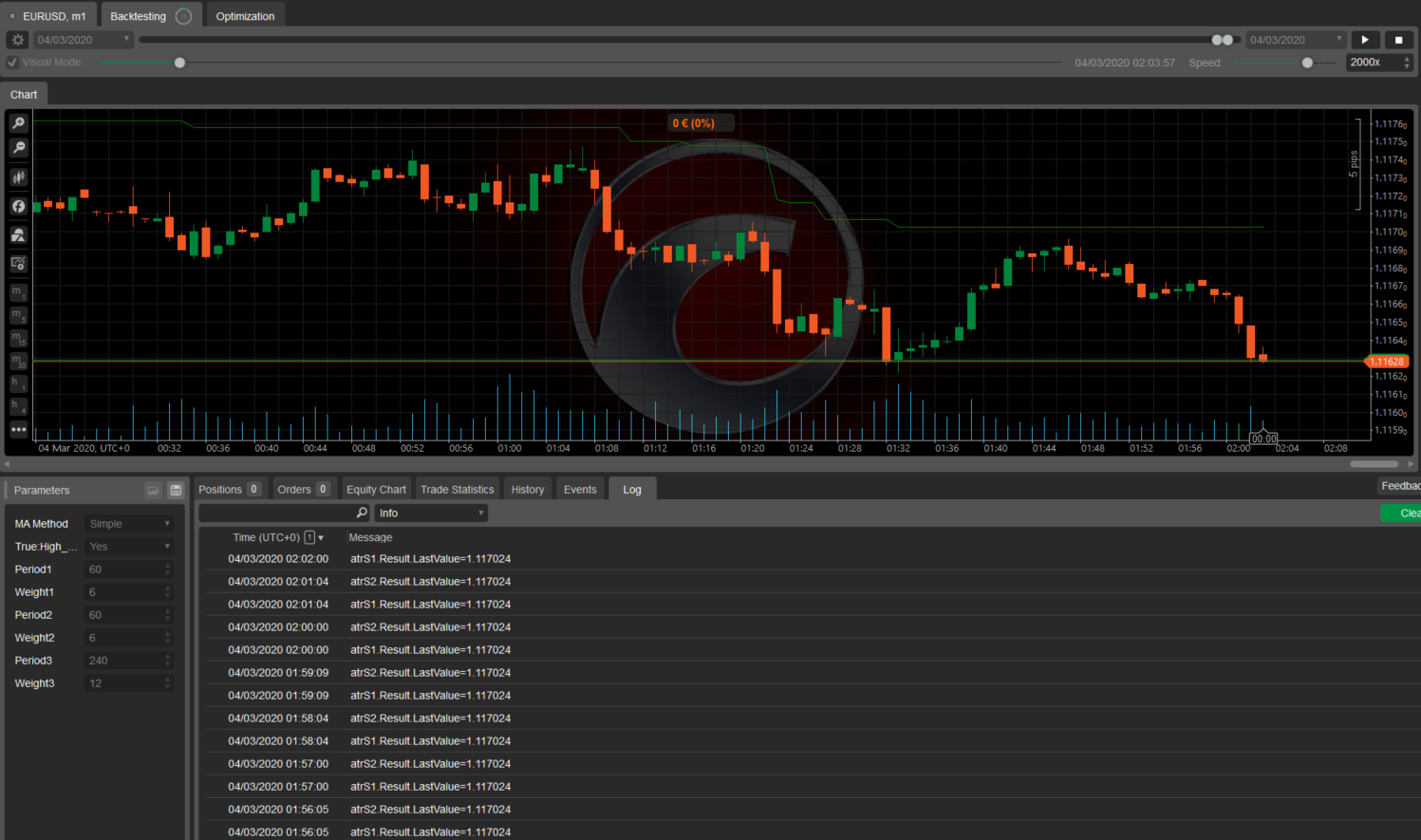
Task: Switch chart to m30 timeframe
Action: 18,361
